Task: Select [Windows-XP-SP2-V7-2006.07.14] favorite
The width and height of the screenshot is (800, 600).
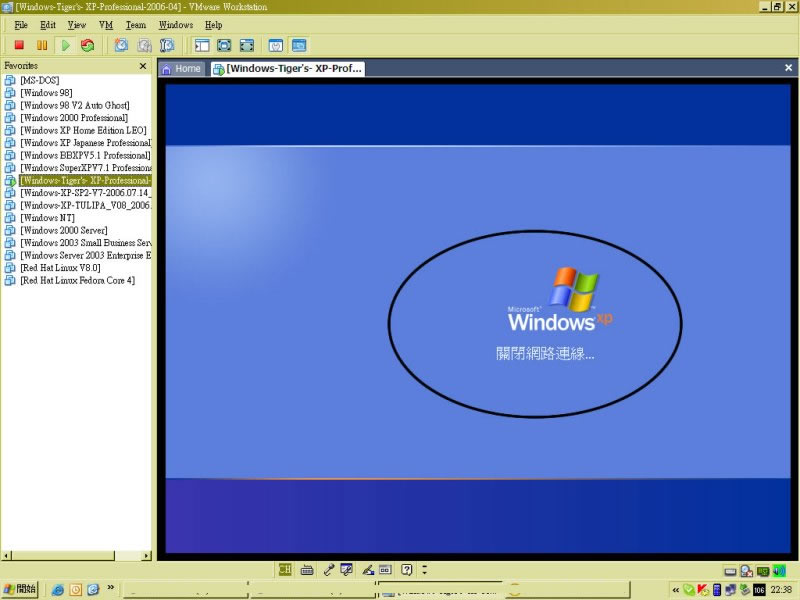Action: (85, 193)
